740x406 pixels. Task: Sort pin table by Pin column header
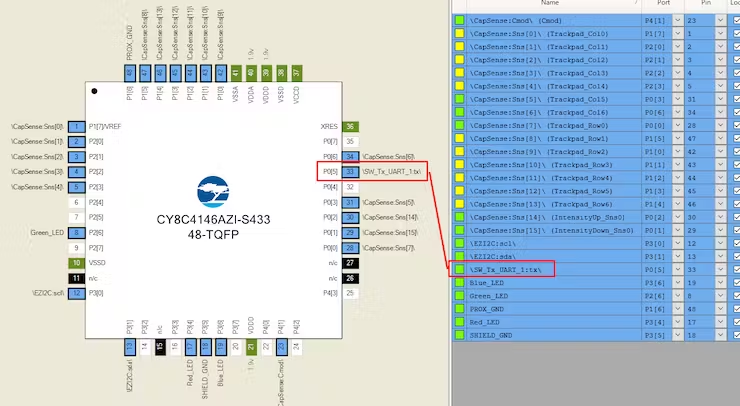706,3
